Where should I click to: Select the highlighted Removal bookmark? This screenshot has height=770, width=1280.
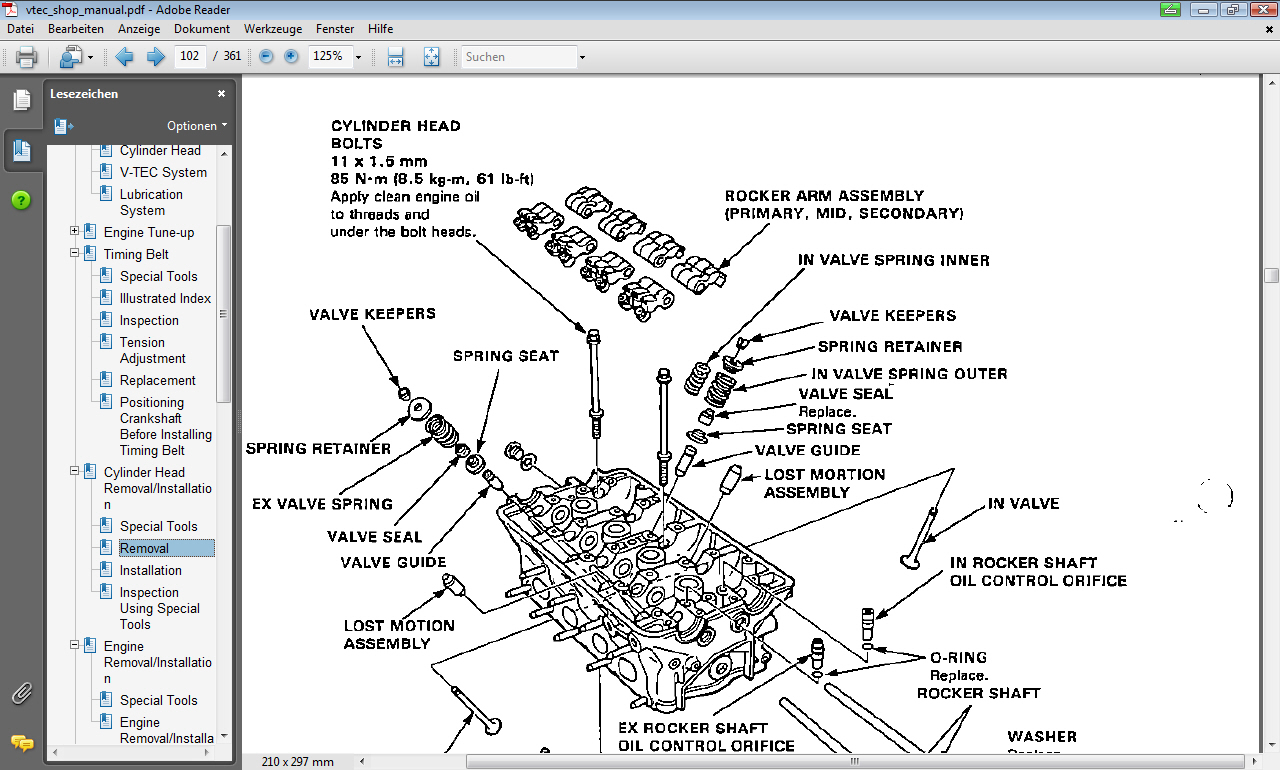click(166, 548)
